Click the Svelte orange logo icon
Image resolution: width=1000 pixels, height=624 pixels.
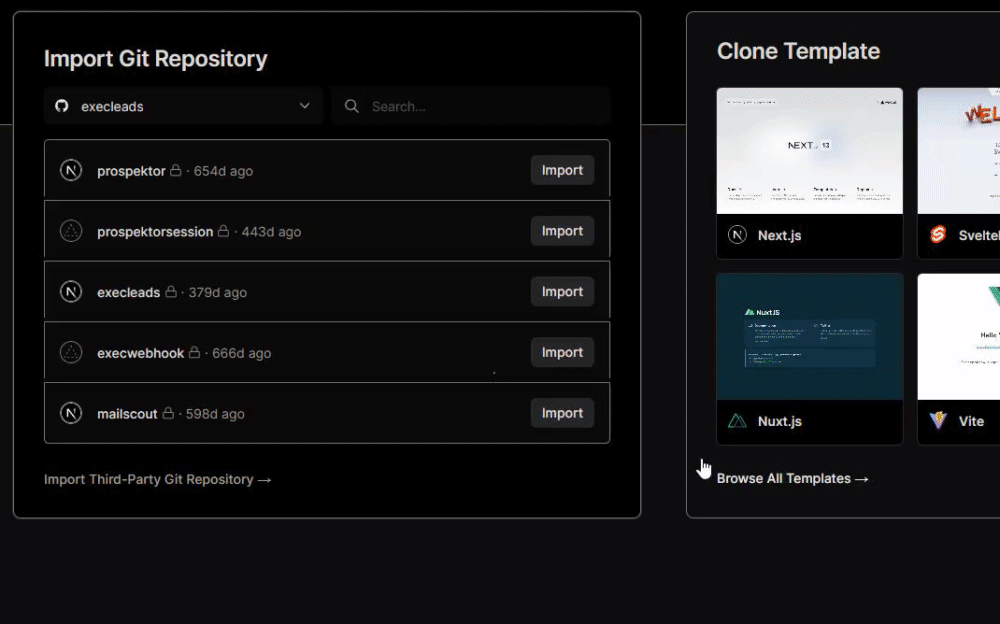938,235
